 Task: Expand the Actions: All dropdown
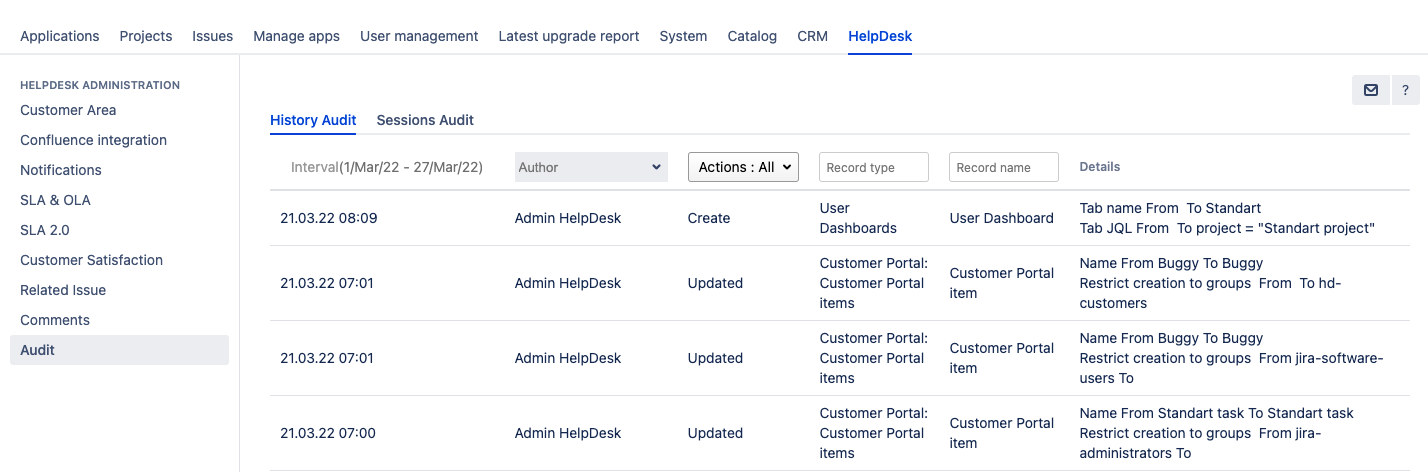coord(743,167)
